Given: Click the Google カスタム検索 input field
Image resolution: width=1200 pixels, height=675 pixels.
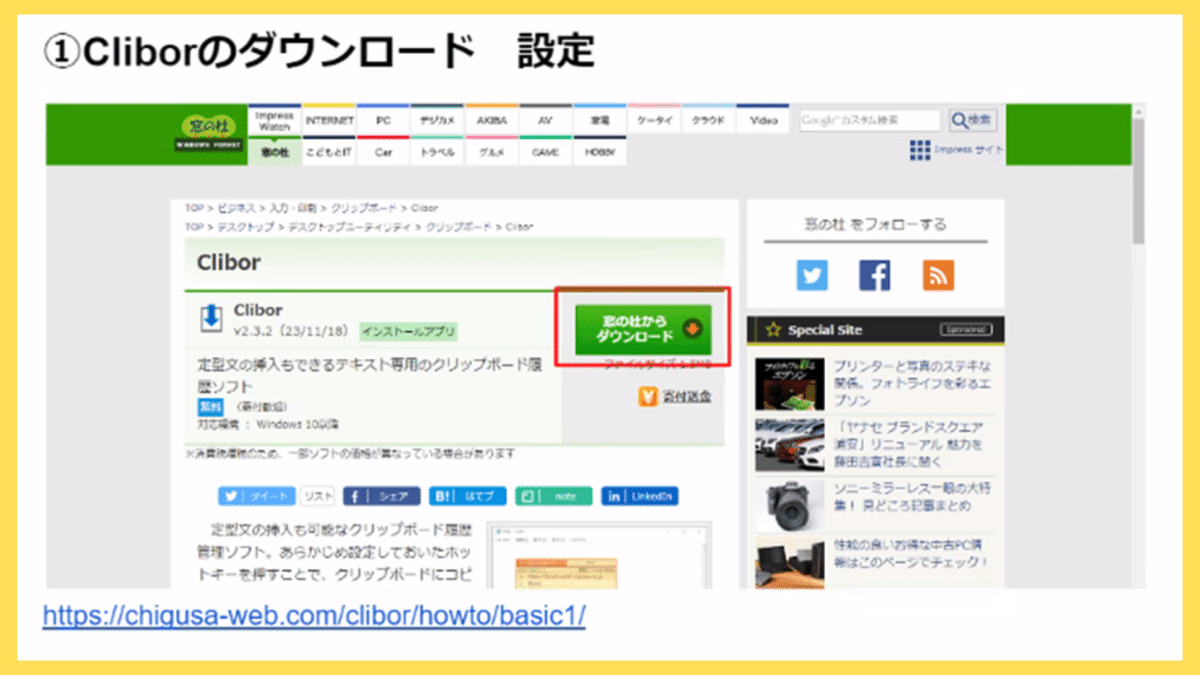Looking at the screenshot, I should click(869, 120).
